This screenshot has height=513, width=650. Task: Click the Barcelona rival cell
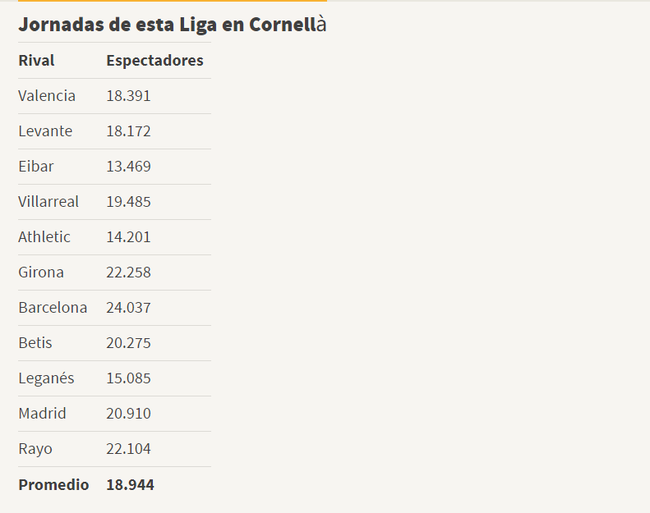coord(53,307)
